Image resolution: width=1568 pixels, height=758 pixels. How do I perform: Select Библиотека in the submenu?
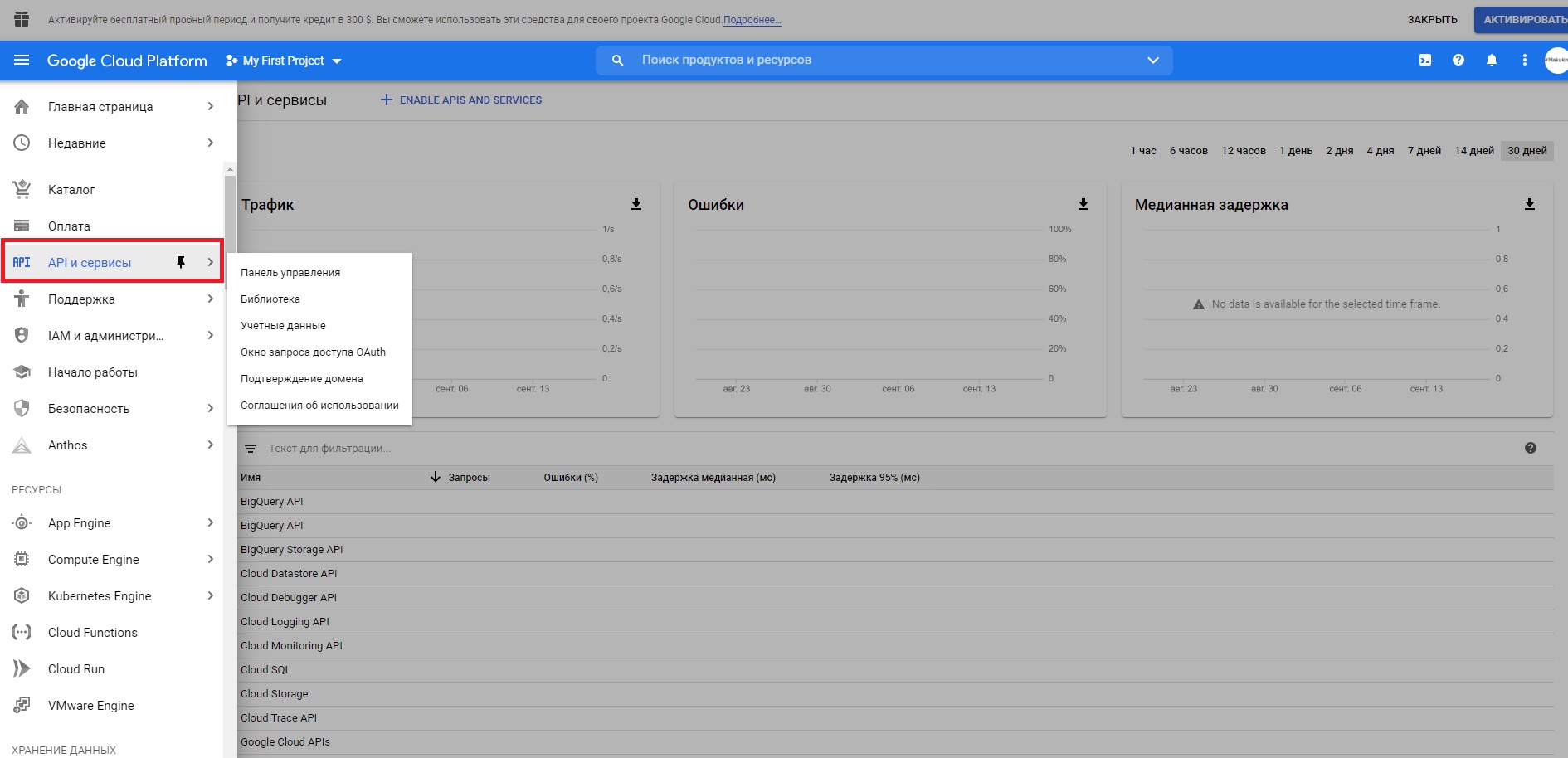click(319, 299)
